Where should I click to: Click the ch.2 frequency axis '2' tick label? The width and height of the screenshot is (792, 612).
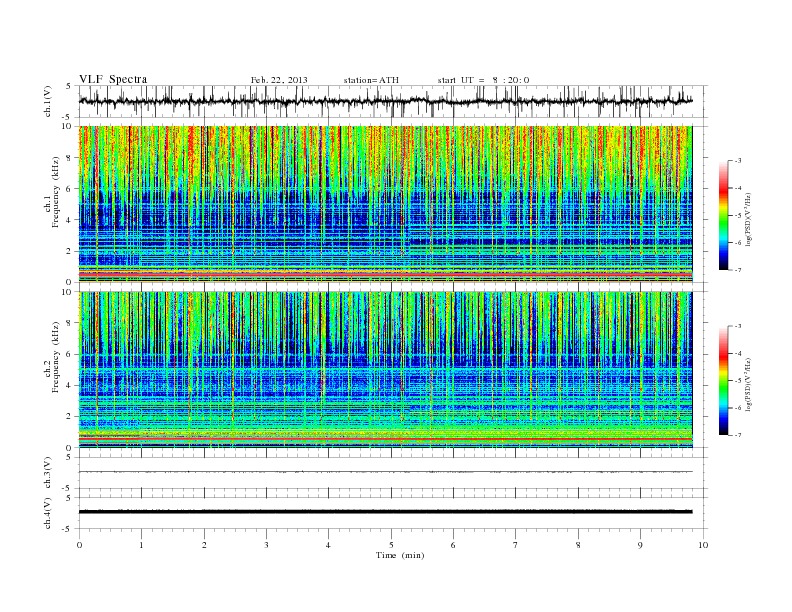69,417
